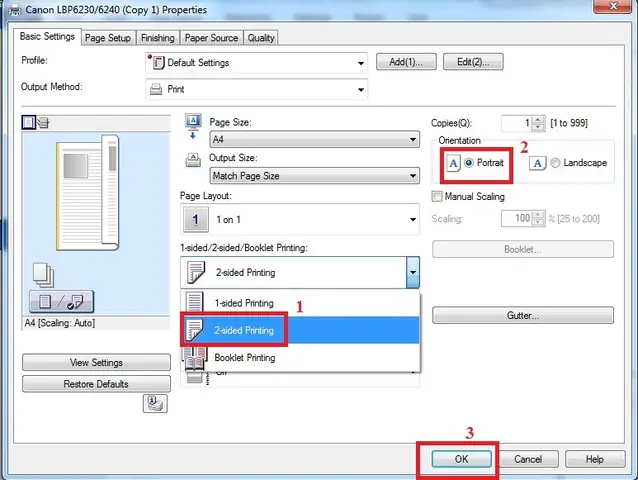Enable the Manual Scaling checkbox
This screenshot has width=638, height=480.
[x=437, y=196]
